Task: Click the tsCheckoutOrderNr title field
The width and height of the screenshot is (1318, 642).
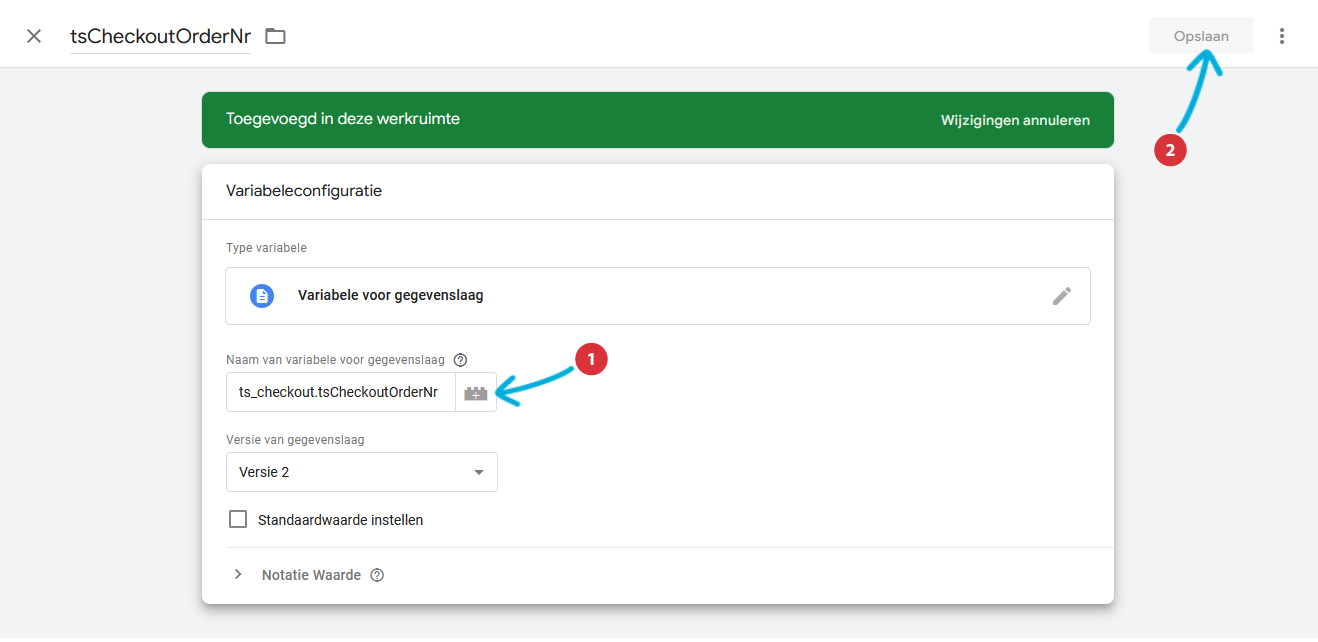Action: 160,36
